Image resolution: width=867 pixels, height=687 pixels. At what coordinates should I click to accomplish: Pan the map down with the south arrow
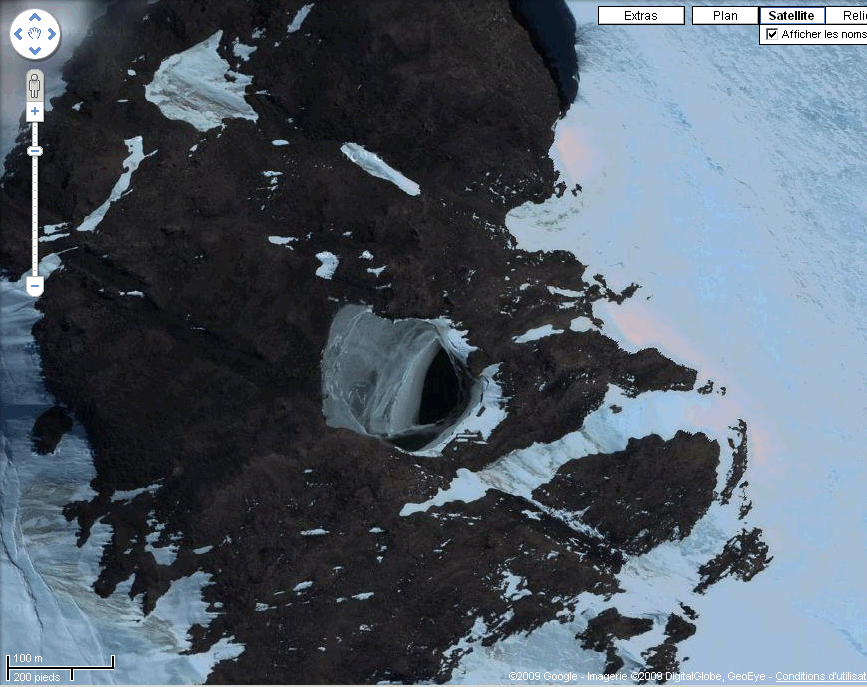pyautogui.click(x=35, y=50)
